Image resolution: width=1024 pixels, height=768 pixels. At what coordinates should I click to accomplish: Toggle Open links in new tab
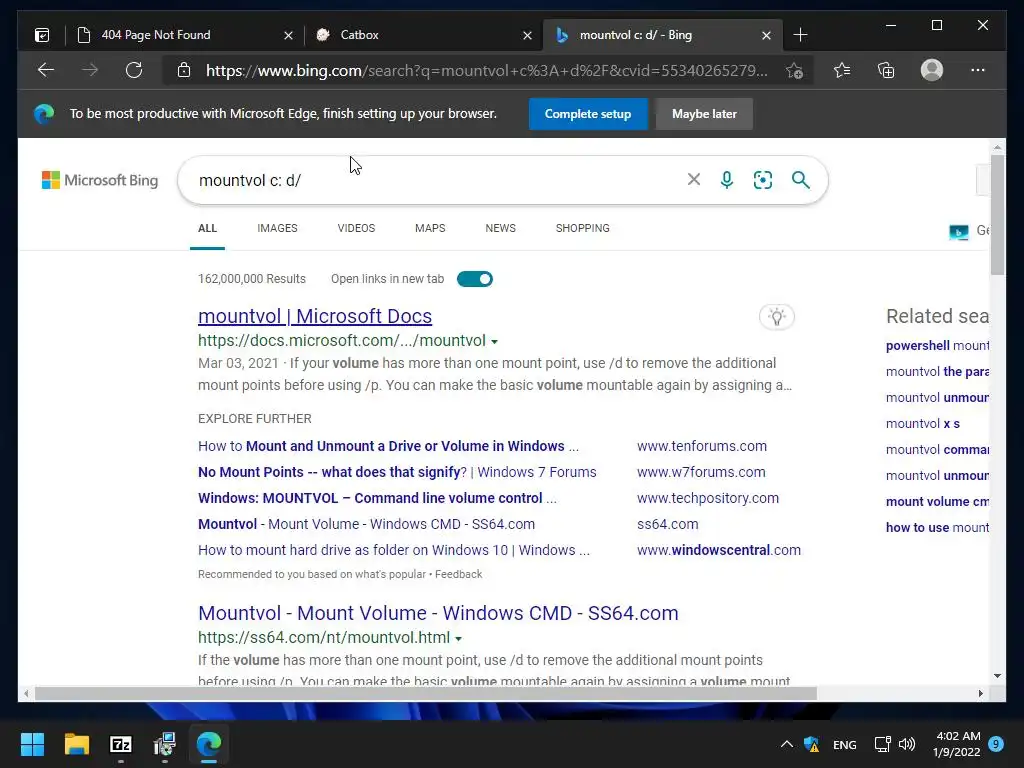[x=475, y=279]
